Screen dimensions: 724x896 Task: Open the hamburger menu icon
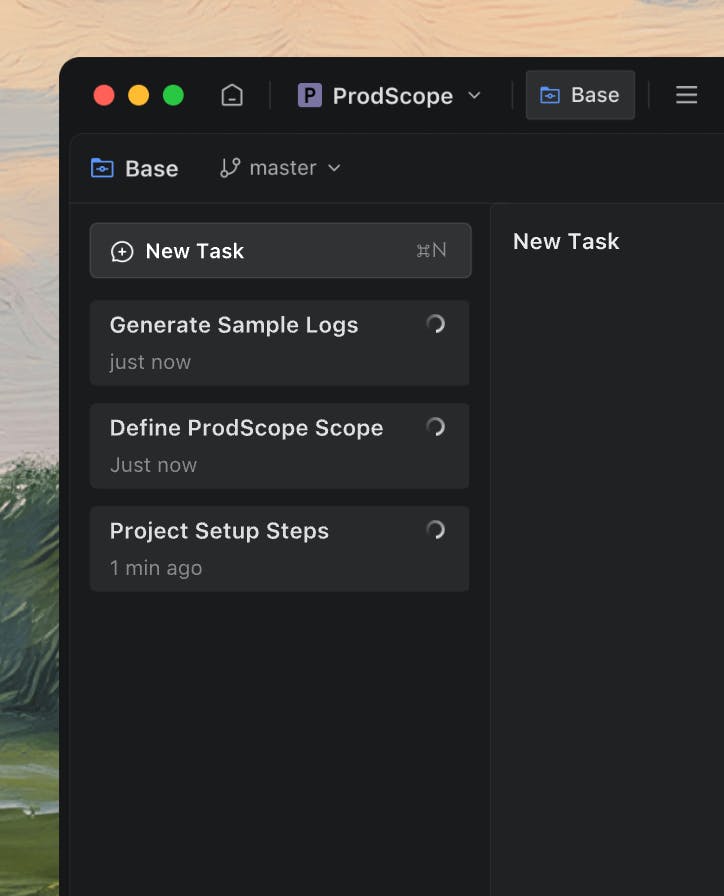(x=686, y=95)
